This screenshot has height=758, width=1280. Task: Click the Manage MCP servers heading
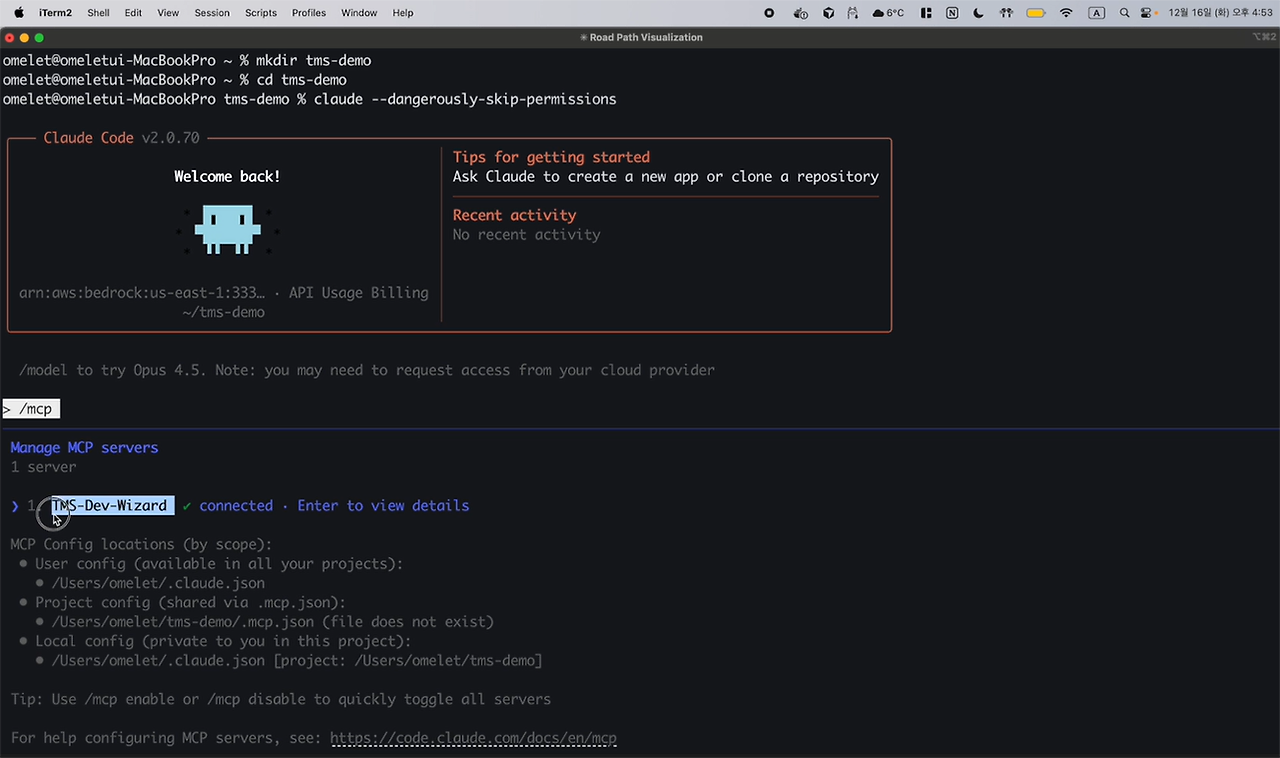(84, 448)
